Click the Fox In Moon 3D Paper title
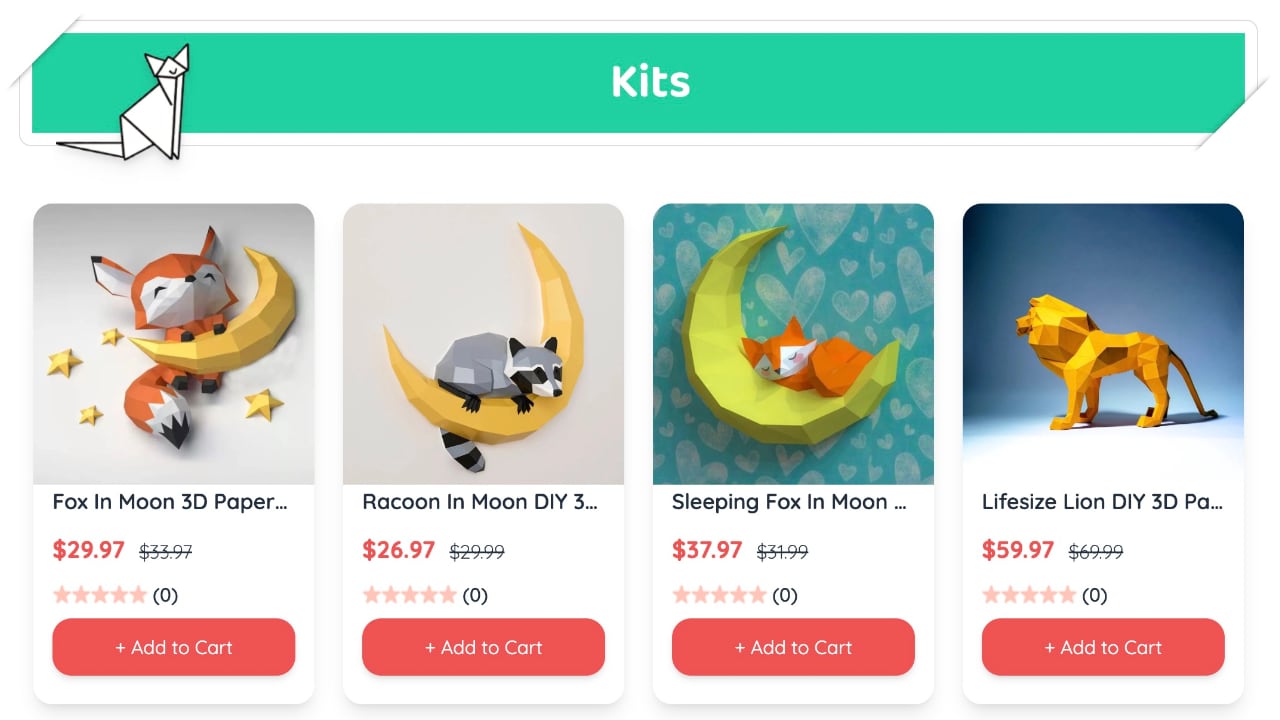 pyautogui.click(x=170, y=502)
